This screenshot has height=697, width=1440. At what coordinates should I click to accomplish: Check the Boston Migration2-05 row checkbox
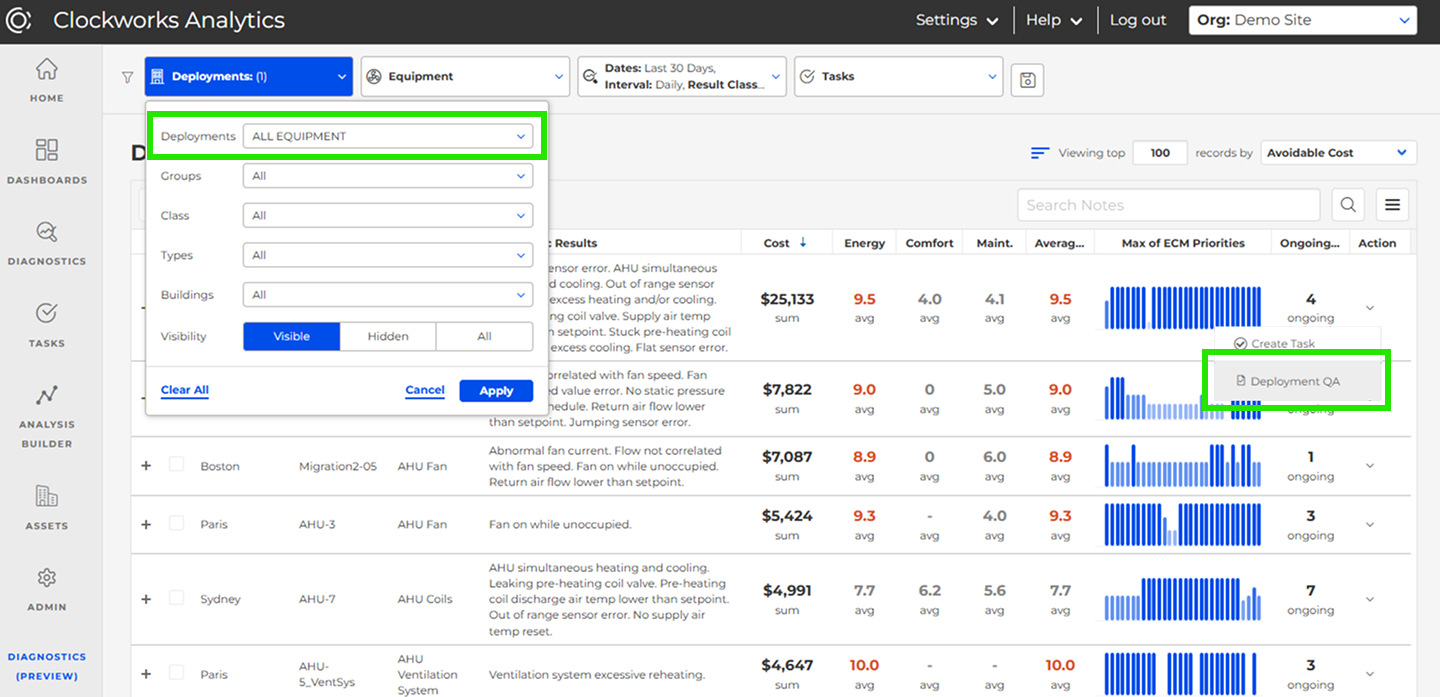(x=176, y=465)
